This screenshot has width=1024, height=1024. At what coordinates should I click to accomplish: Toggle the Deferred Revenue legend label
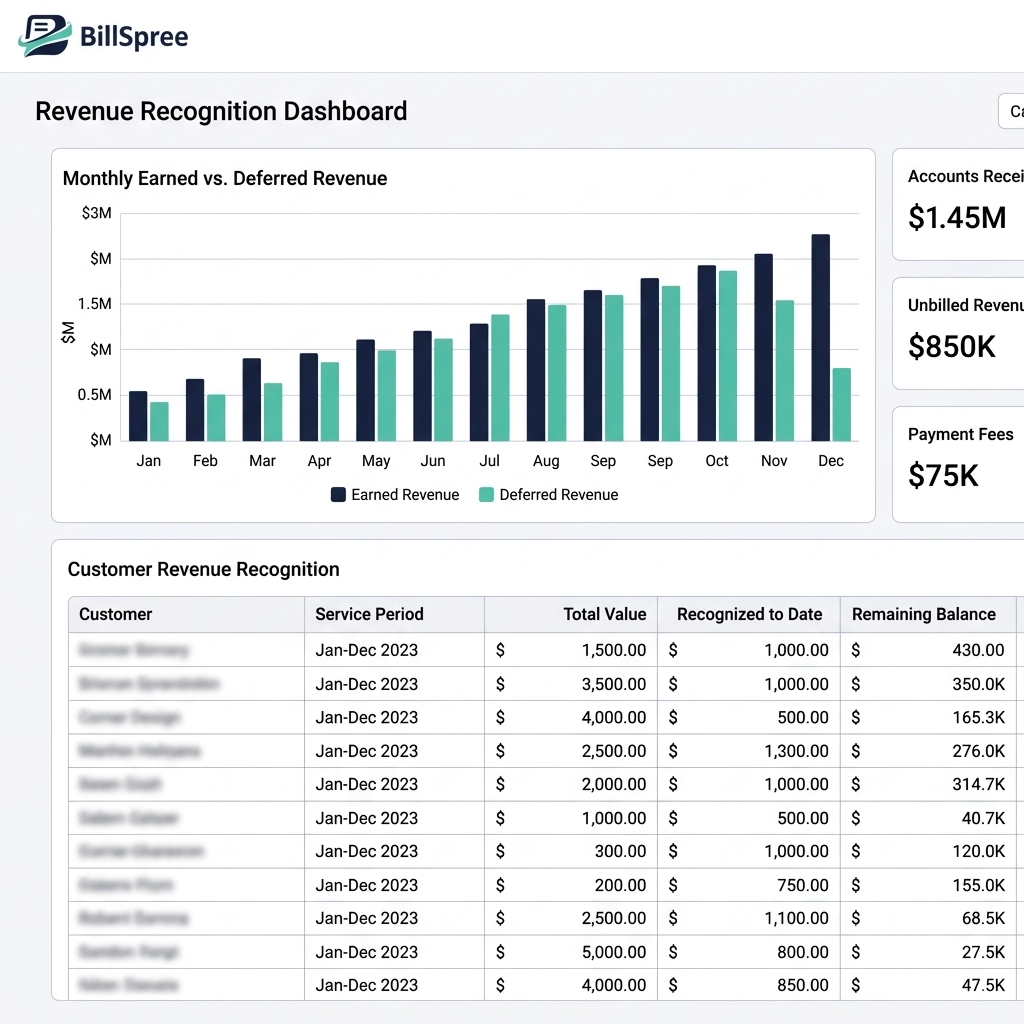click(558, 494)
